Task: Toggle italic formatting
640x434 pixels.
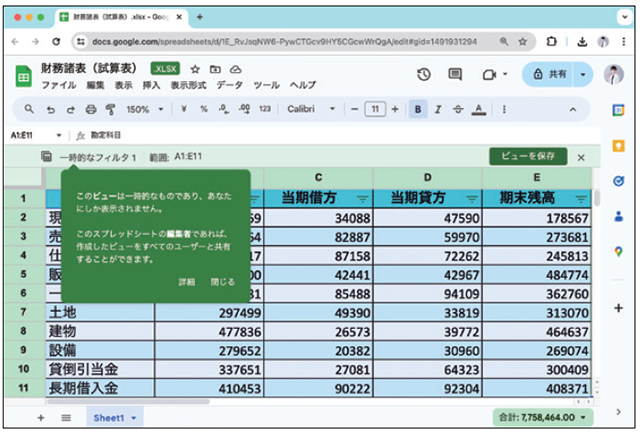Action: tap(438, 109)
